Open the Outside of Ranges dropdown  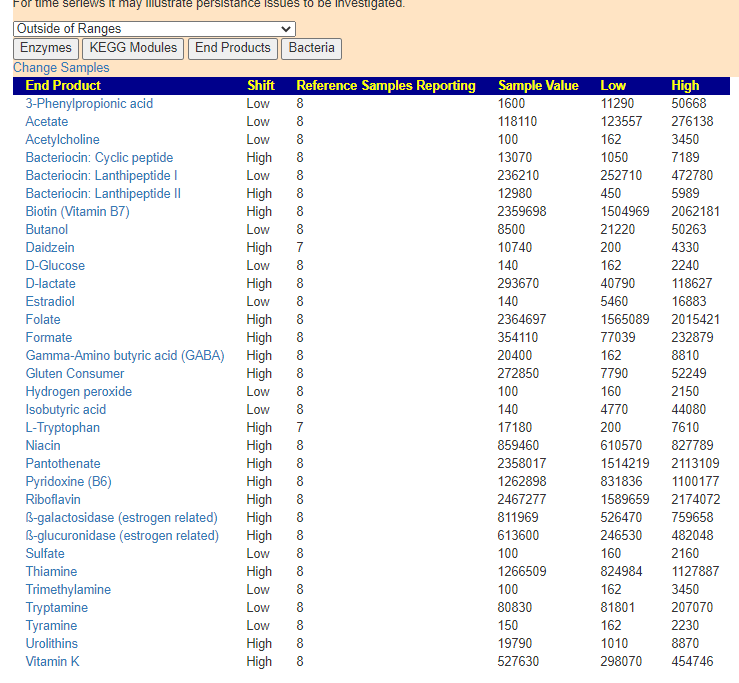click(x=154, y=29)
